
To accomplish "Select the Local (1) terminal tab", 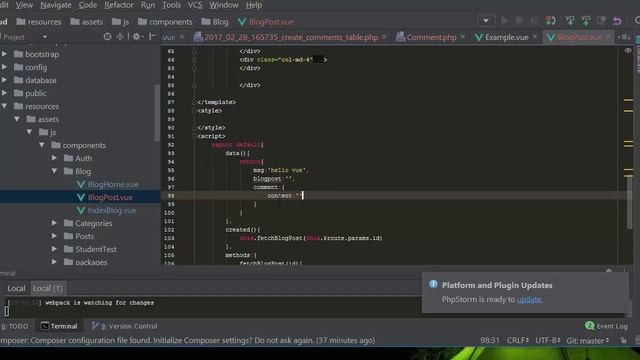I will (x=48, y=288).
